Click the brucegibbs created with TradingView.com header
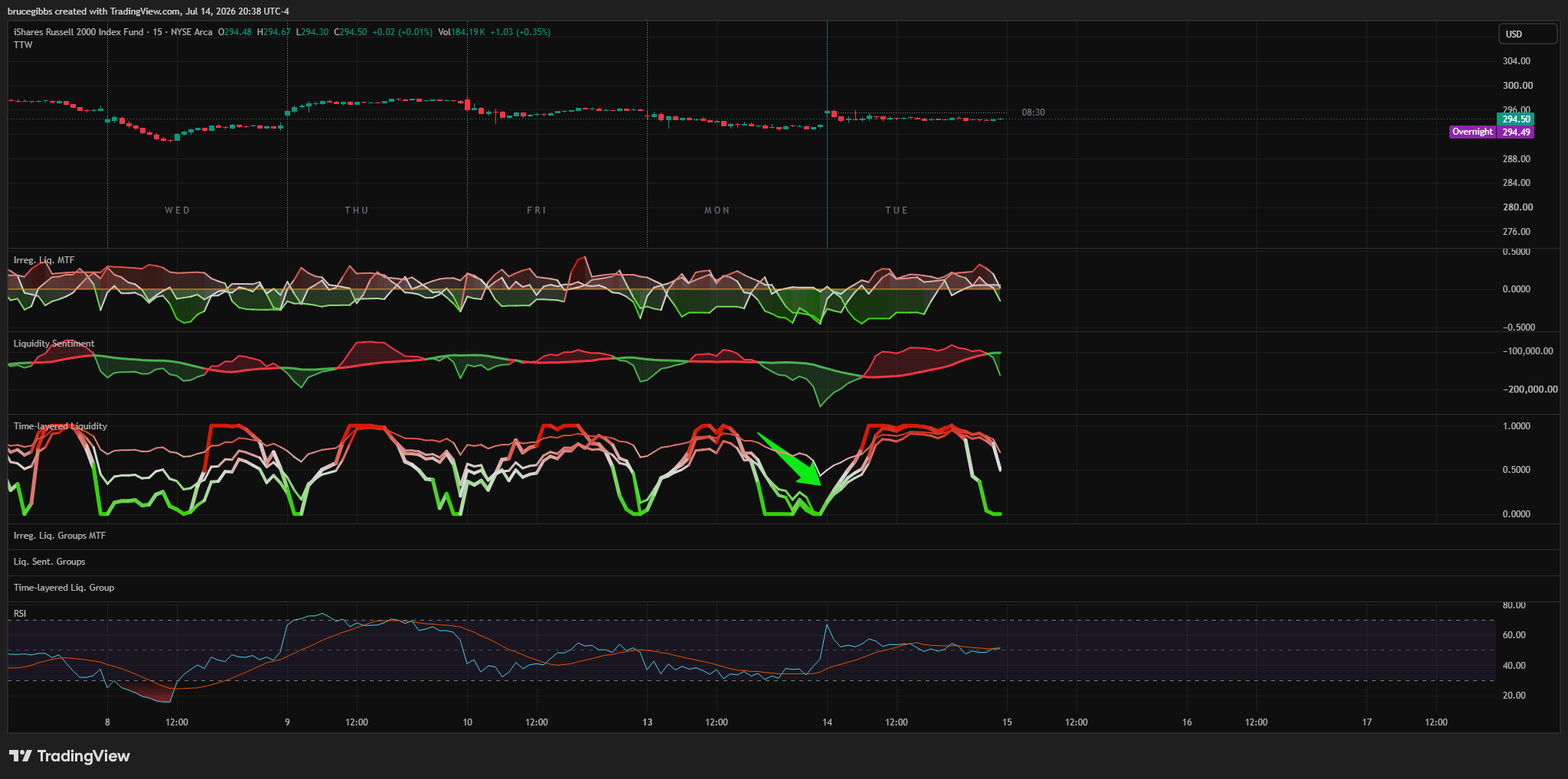Viewport: 1568px width, 779px height. click(149, 11)
